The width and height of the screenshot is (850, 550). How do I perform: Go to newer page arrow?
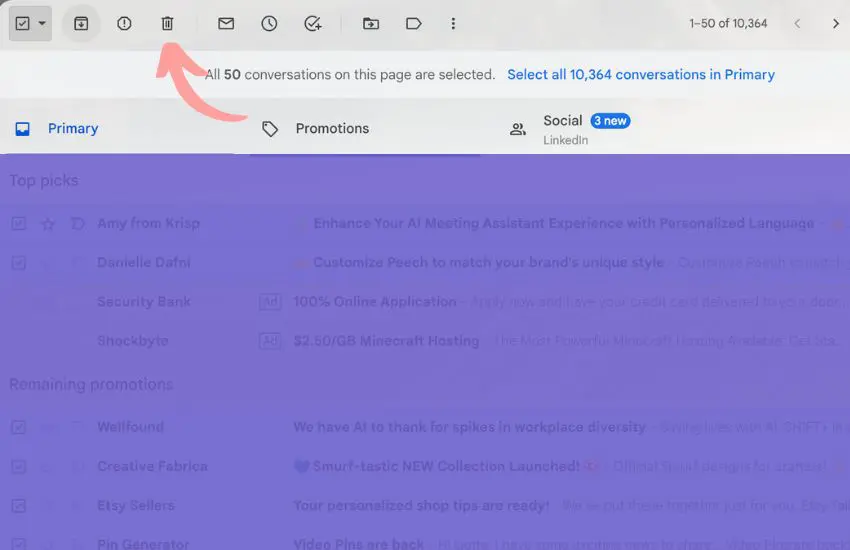[x=797, y=23]
